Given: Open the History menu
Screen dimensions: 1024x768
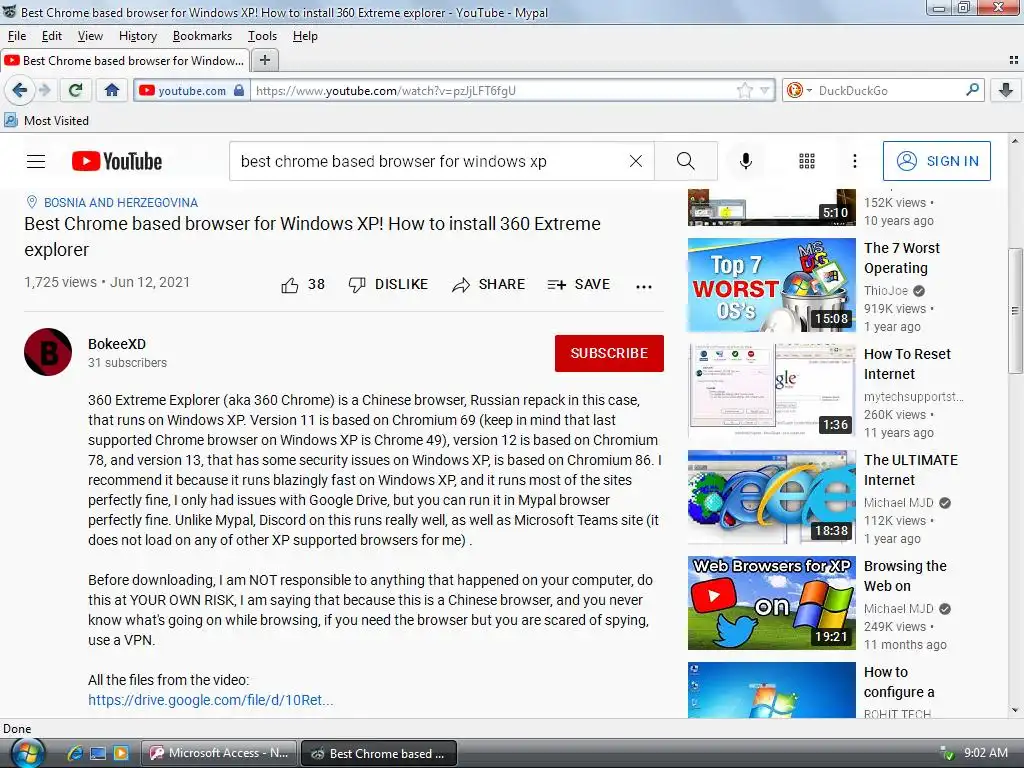Looking at the screenshot, I should pos(138,36).
